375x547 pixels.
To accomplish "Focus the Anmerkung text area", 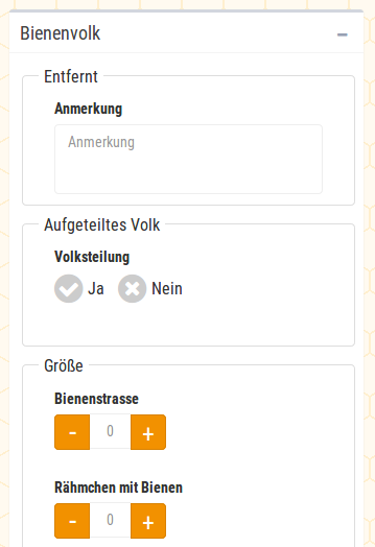I will pos(188,159).
